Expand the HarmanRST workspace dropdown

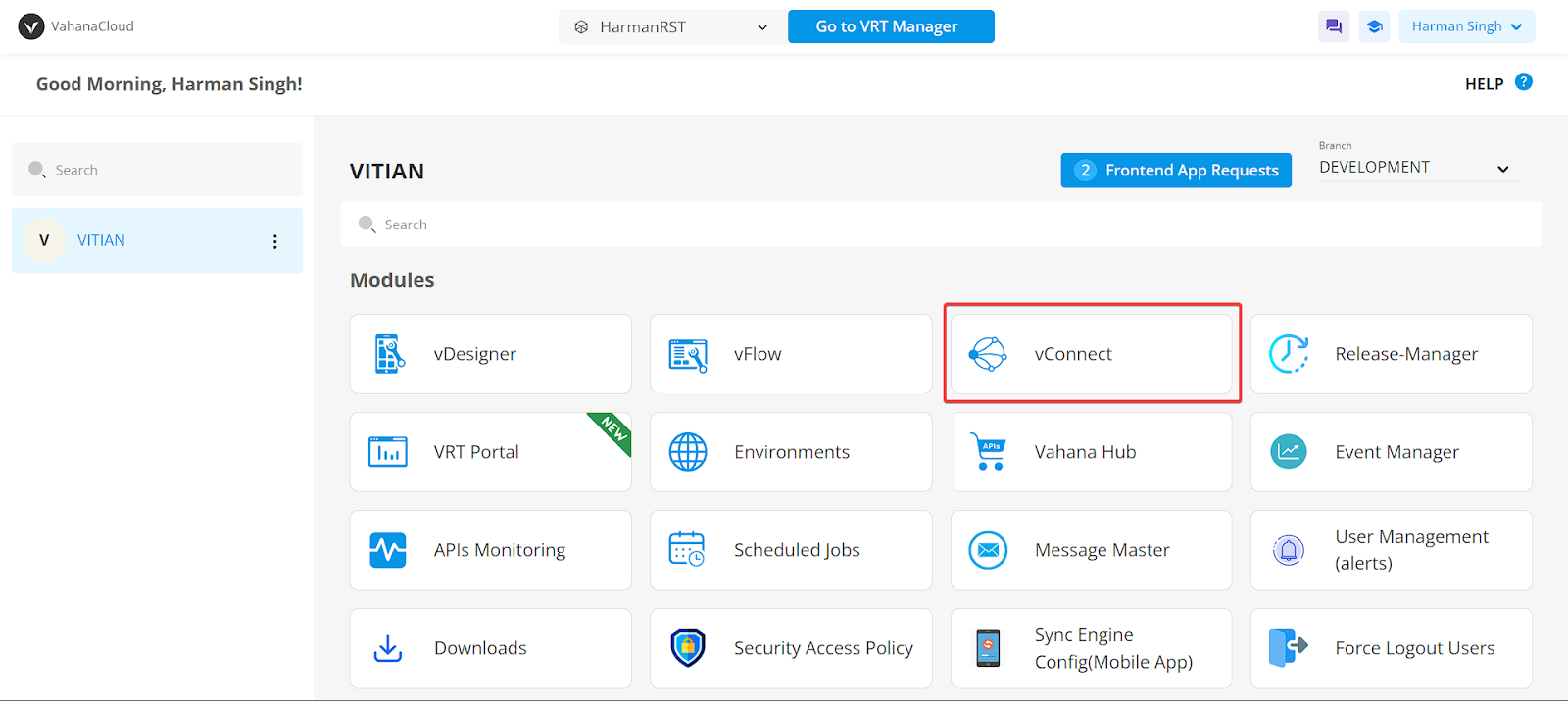(x=671, y=27)
